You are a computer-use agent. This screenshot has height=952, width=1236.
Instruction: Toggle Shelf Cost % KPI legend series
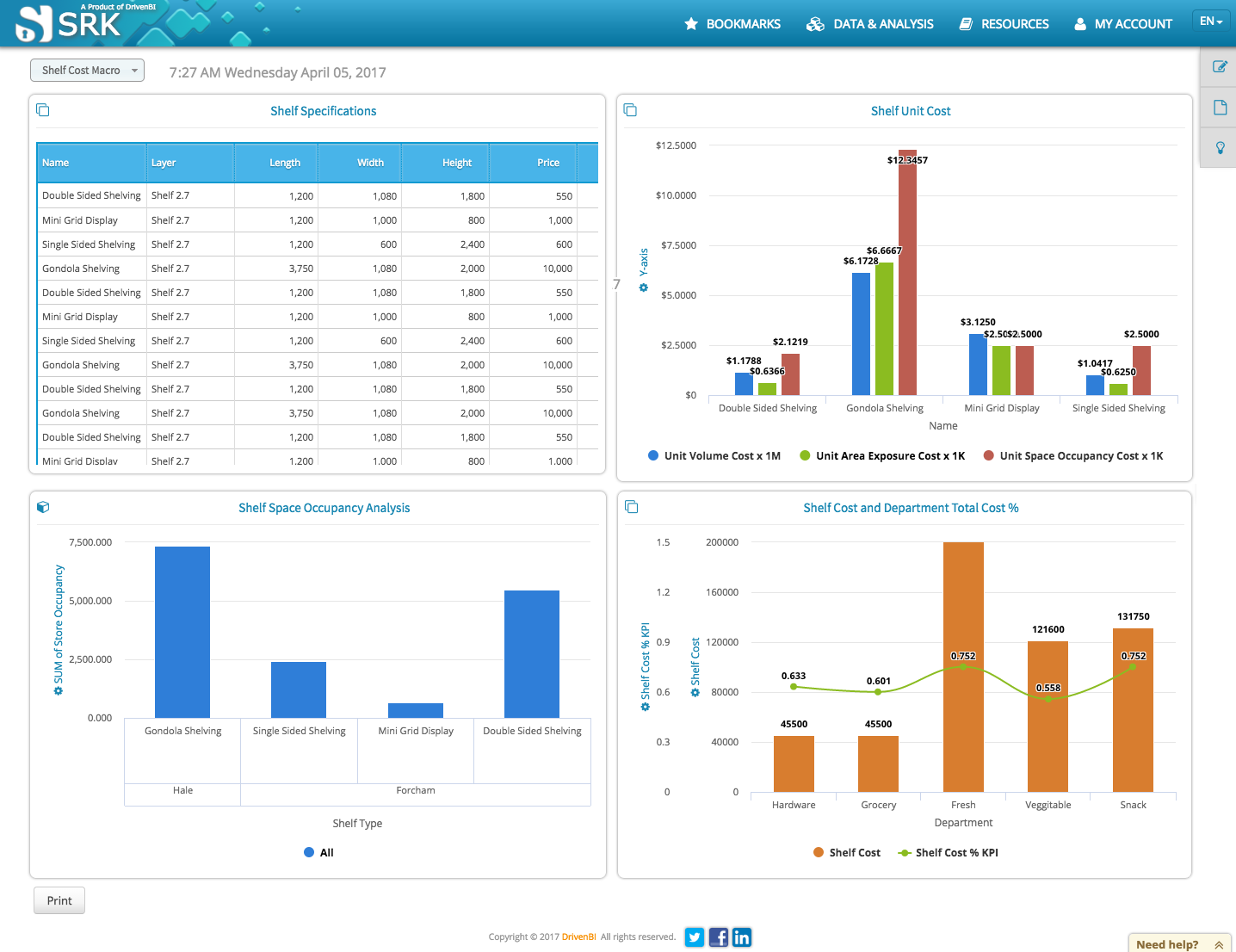pyautogui.click(x=948, y=853)
